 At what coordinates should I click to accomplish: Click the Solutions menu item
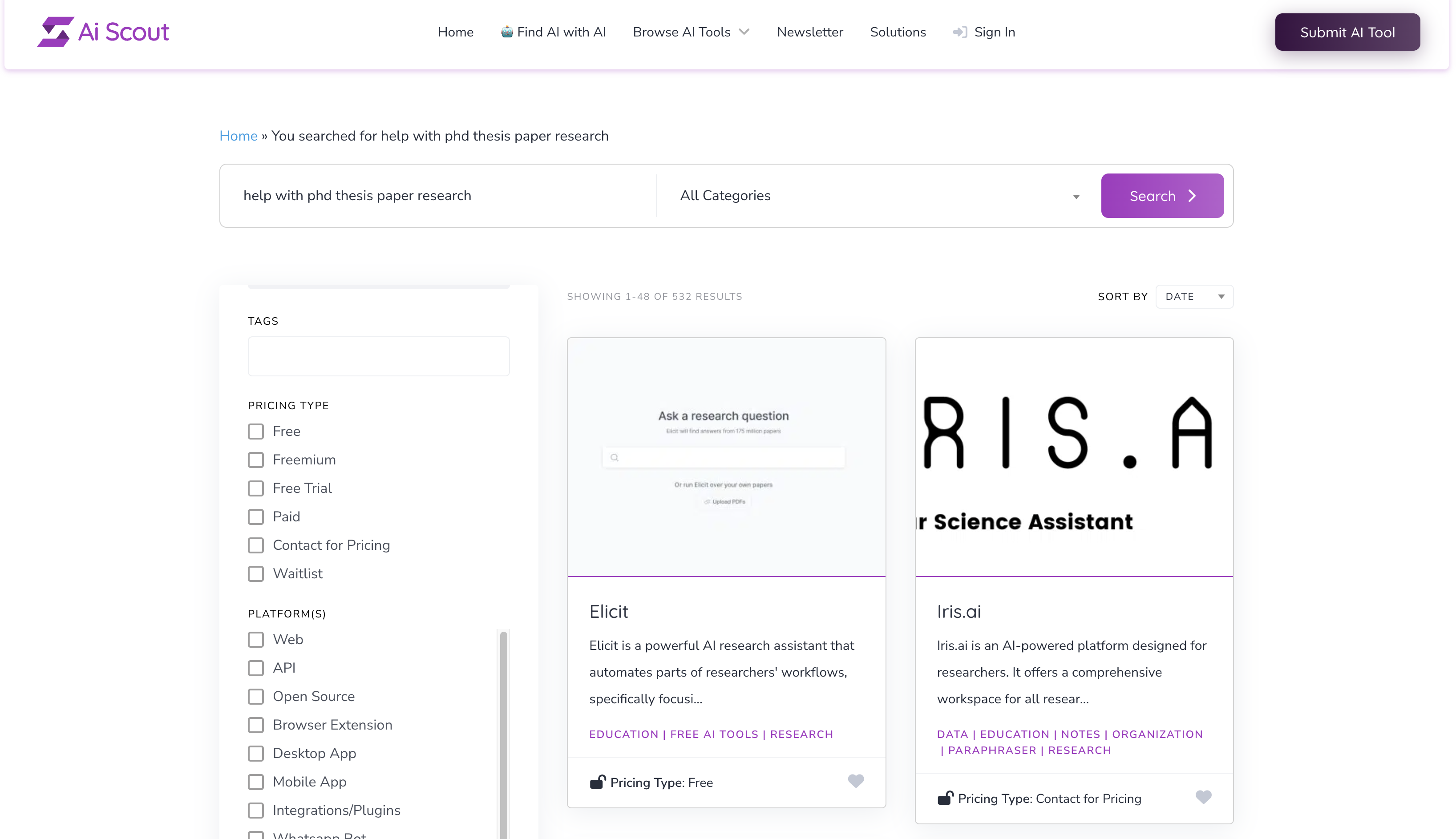(x=898, y=32)
